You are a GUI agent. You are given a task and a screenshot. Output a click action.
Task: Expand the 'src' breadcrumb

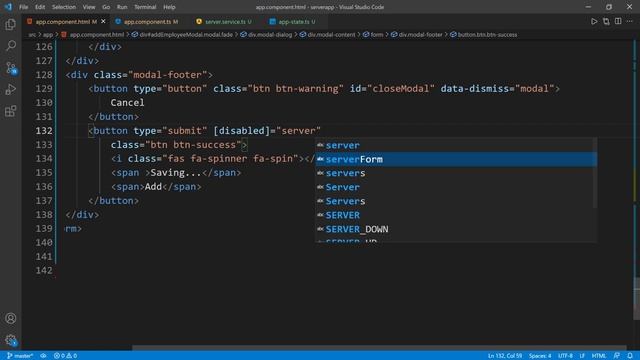32,35
